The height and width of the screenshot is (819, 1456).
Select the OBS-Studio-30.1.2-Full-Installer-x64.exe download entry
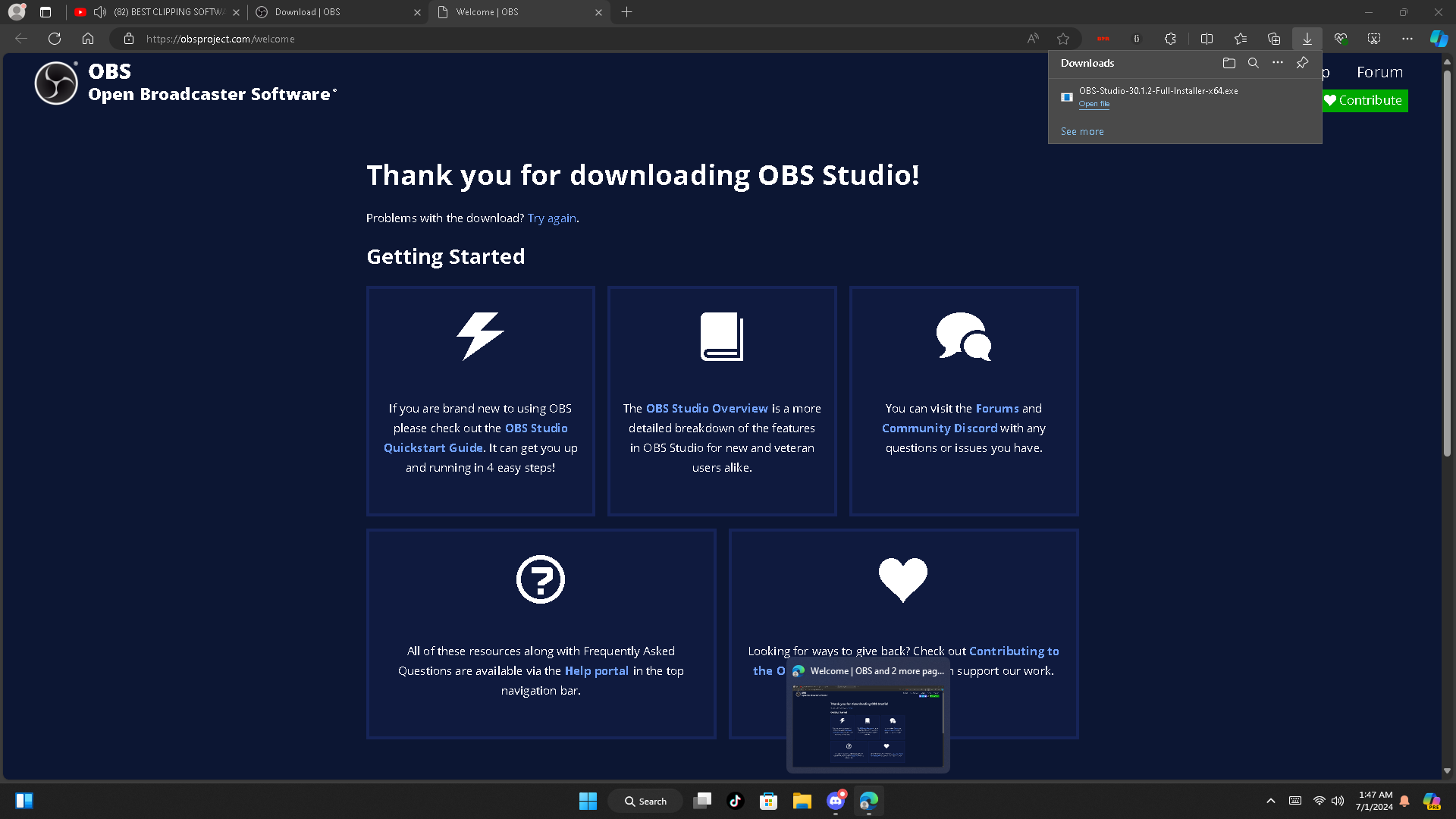pos(1185,97)
